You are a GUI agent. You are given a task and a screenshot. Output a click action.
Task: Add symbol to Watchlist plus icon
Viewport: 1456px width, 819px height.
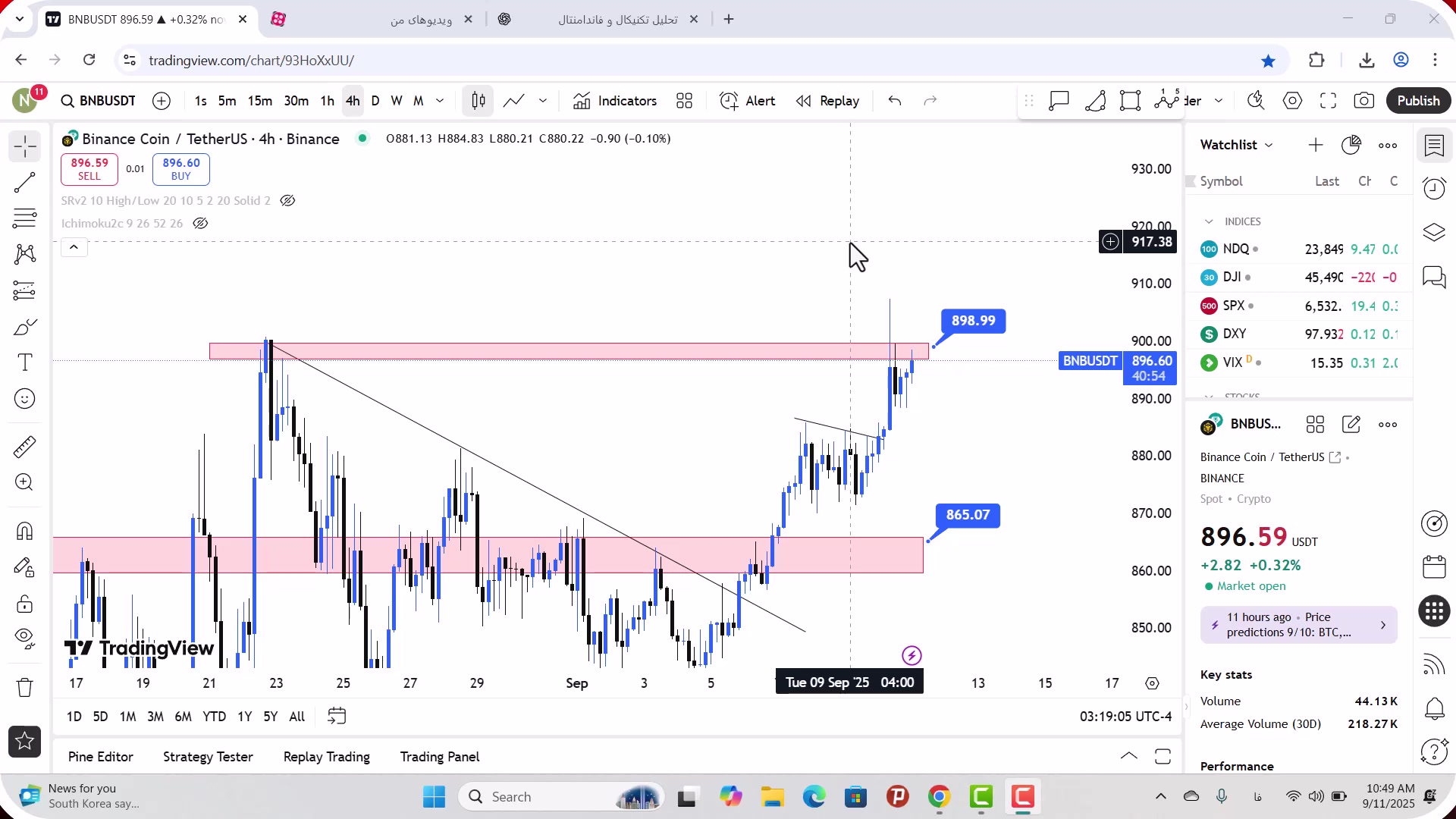click(1315, 145)
